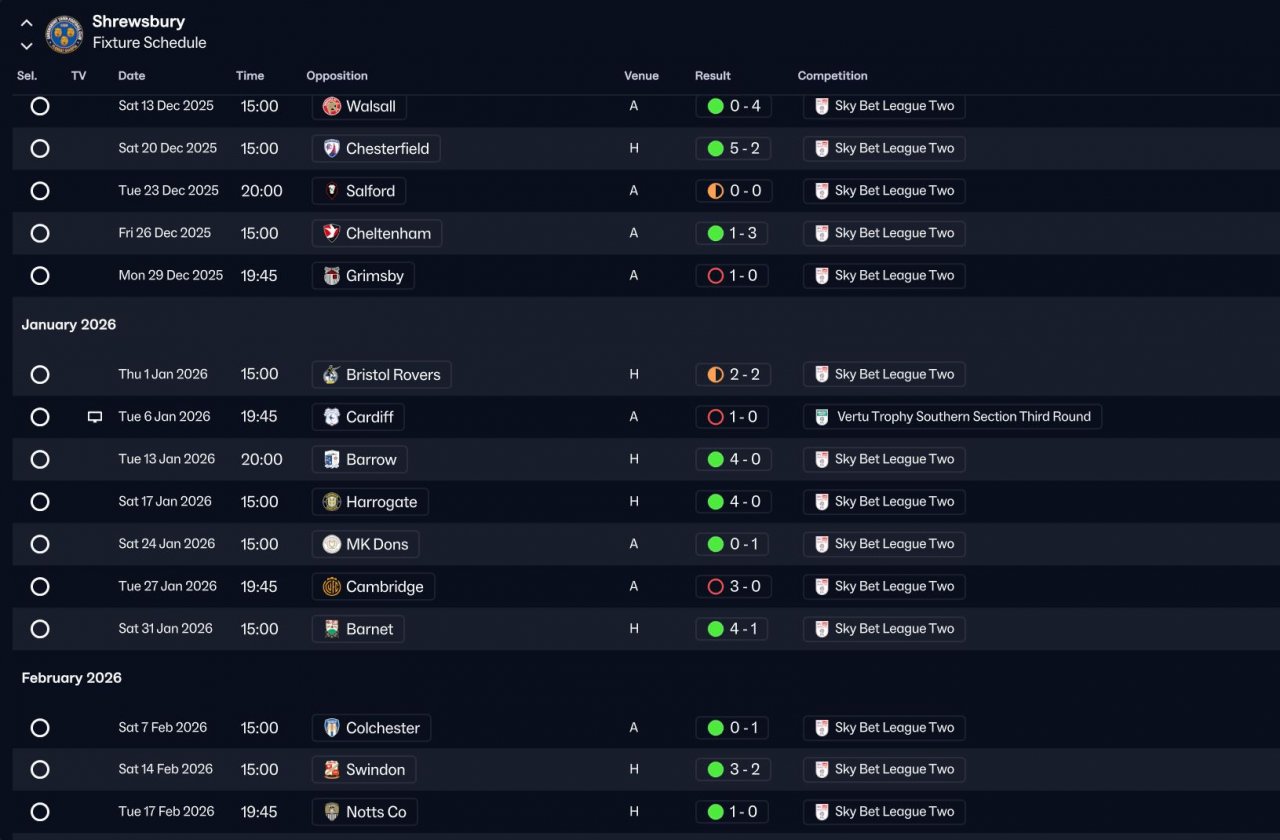
Task: Click the green win indicator for Barnet
Action: coord(715,629)
